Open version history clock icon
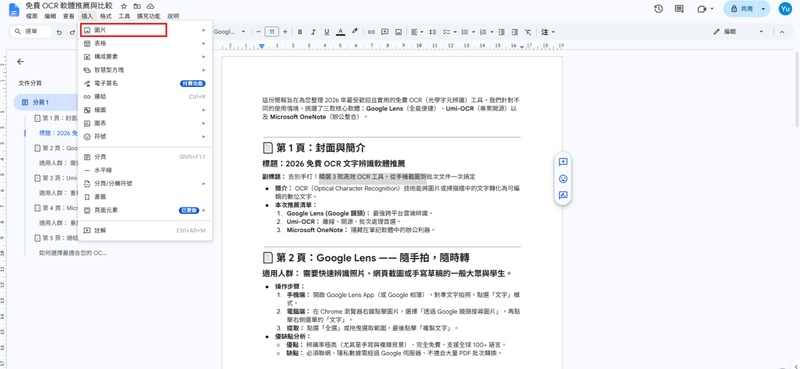Viewport: 800px width, 369px height. pyautogui.click(x=658, y=9)
